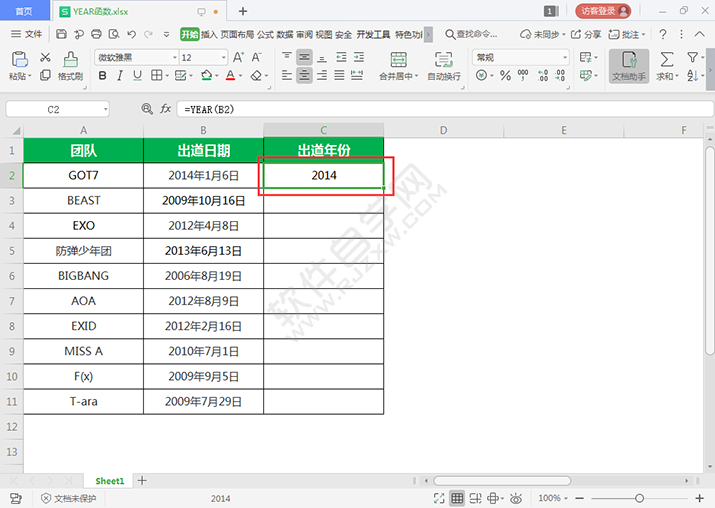
Task: Undo the last action
Action: click(132, 34)
